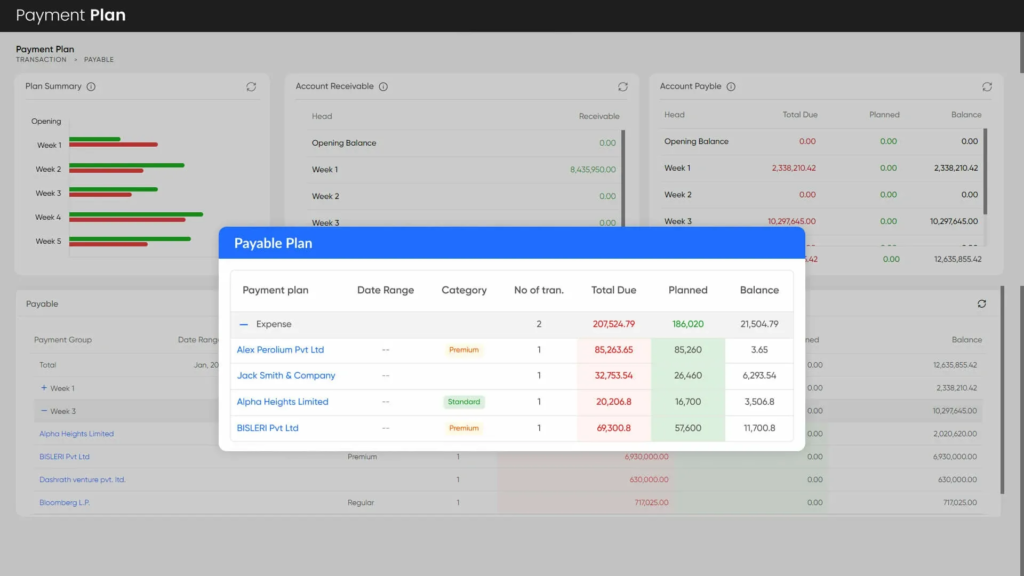Select Opening Balance row in Account Receivable

point(464,143)
